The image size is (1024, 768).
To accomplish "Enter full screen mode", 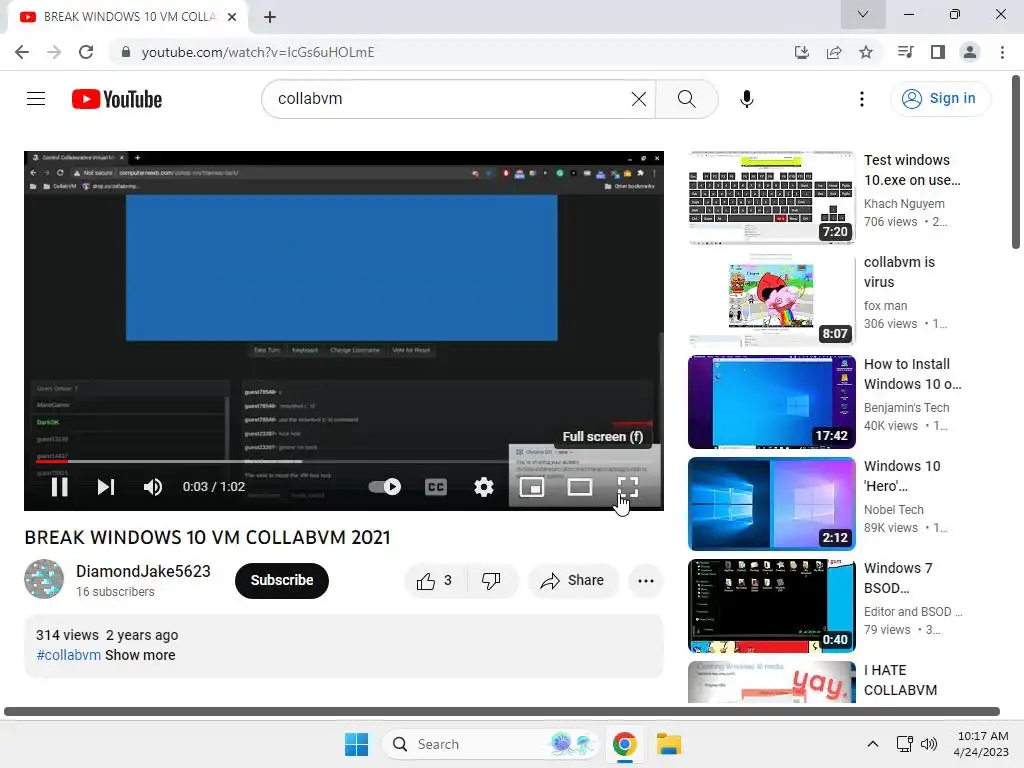I will click(x=628, y=487).
